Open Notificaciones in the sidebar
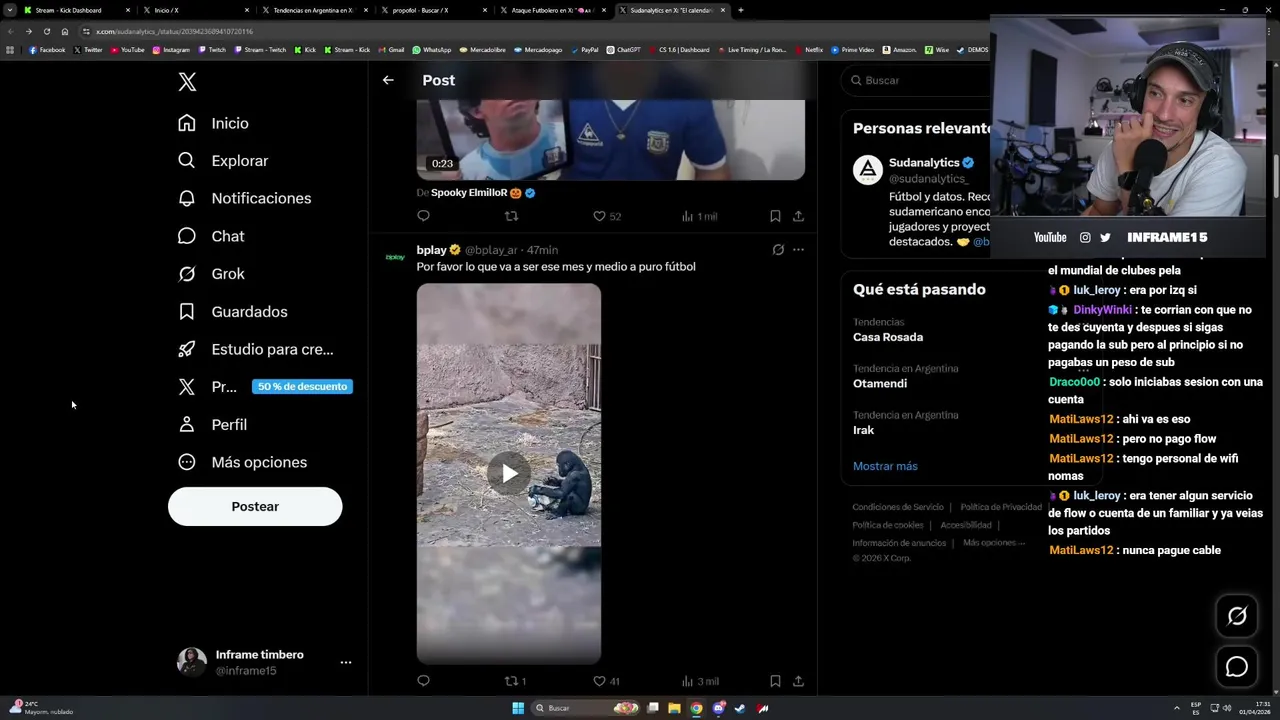Viewport: 1280px width, 720px height. click(244, 198)
